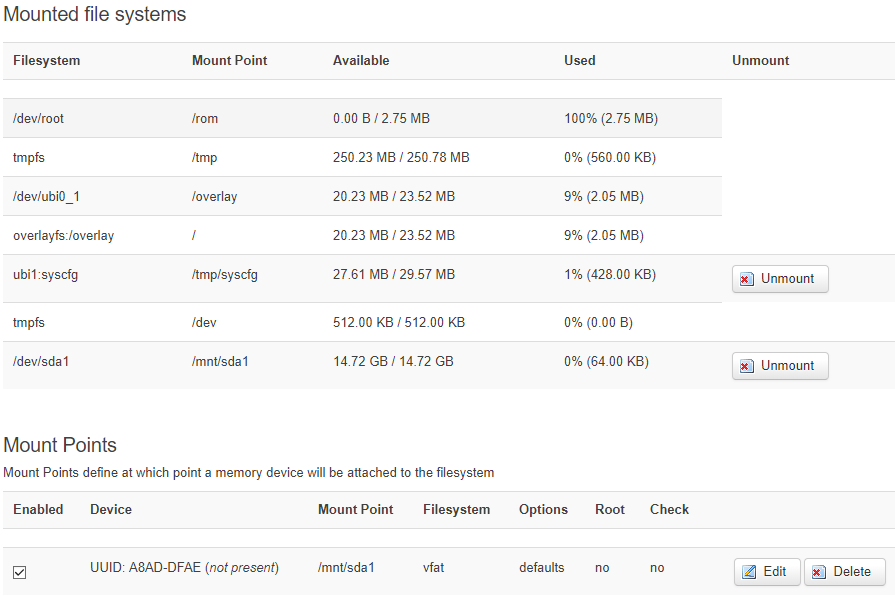
Task: Click the UUID: A8AD-DFAE device text
Action: click(x=146, y=568)
